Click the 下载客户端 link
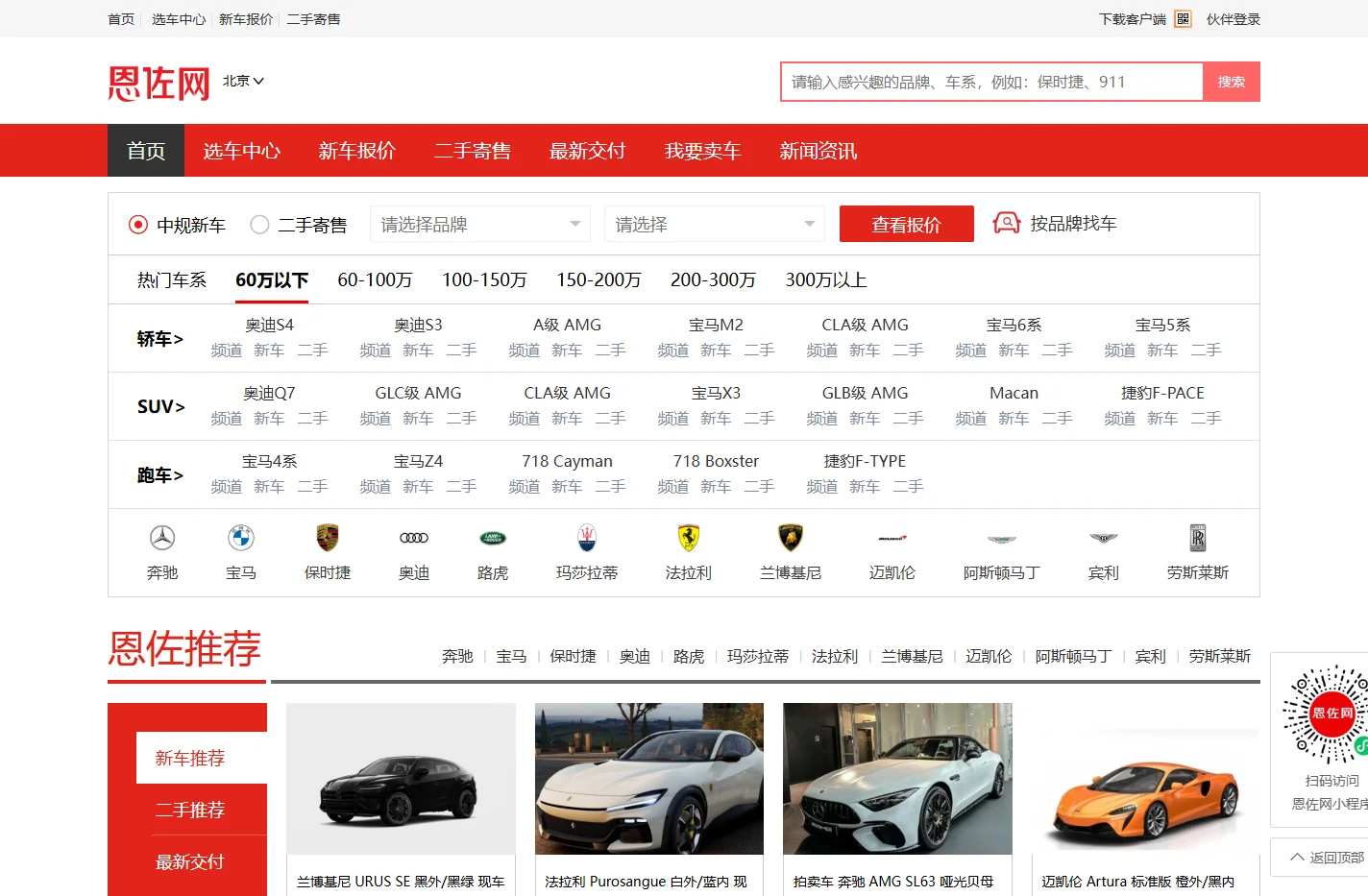Viewport: 1368px width, 896px height. [x=1132, y=19]
